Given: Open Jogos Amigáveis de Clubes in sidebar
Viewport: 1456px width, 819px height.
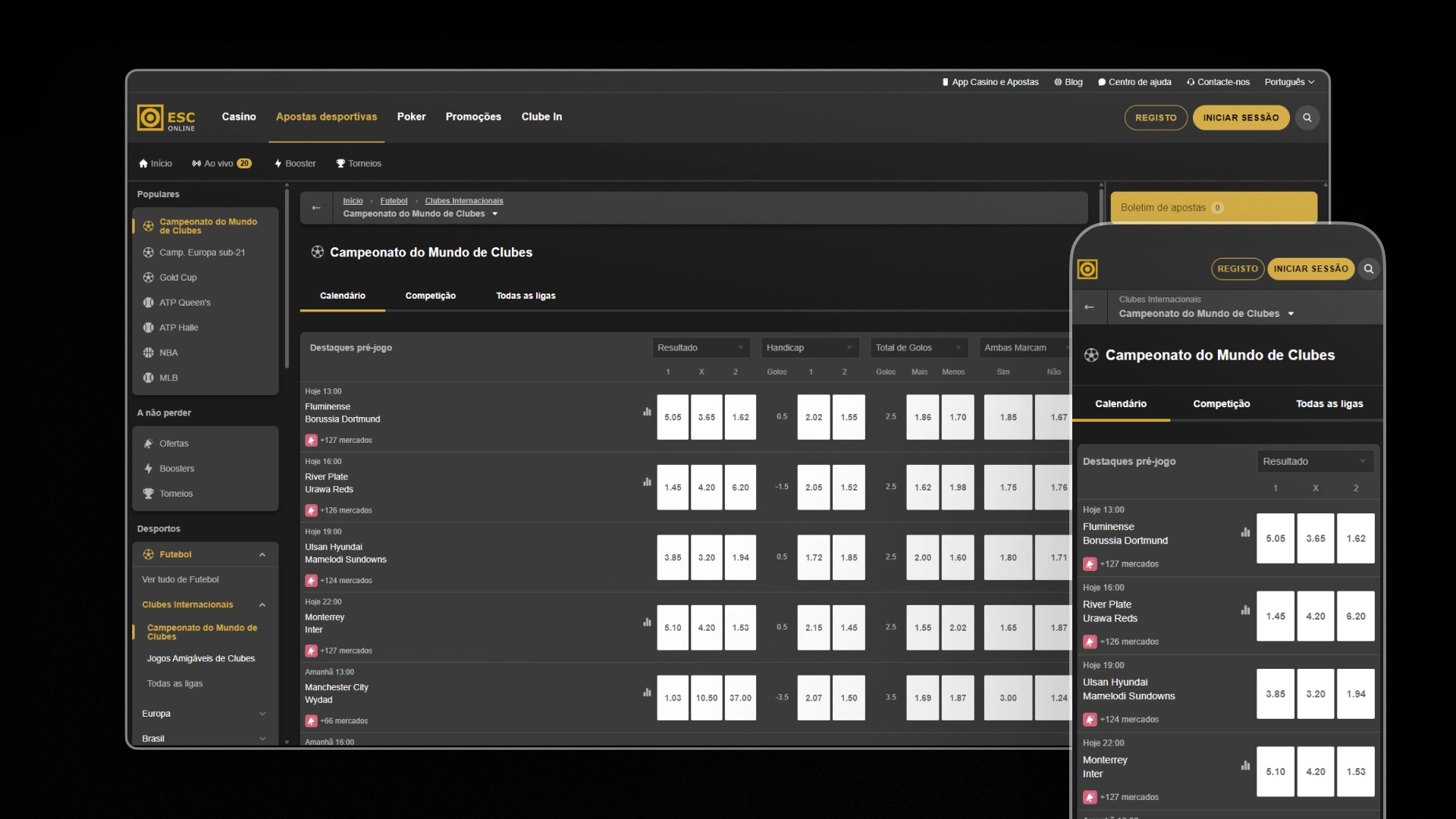Looking at the screenshot, I should point(201,659).
